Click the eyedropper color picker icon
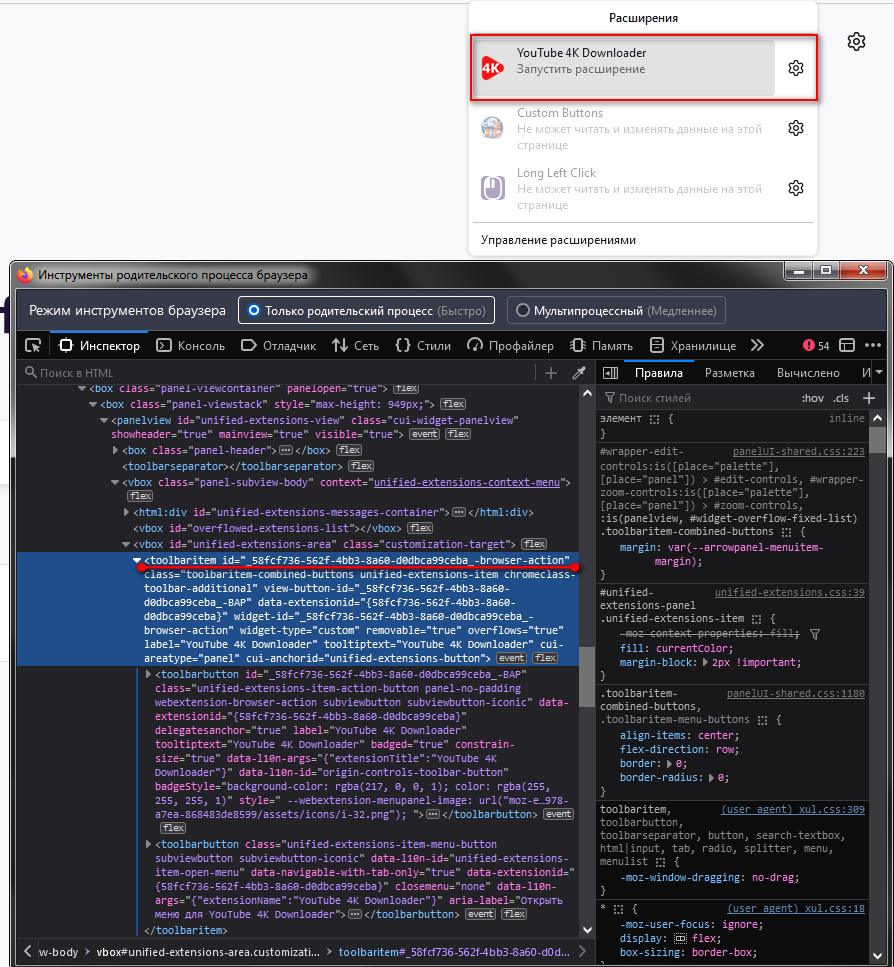Image resolution: width=894 pixels, height=967 pixels. click(578, 372)
